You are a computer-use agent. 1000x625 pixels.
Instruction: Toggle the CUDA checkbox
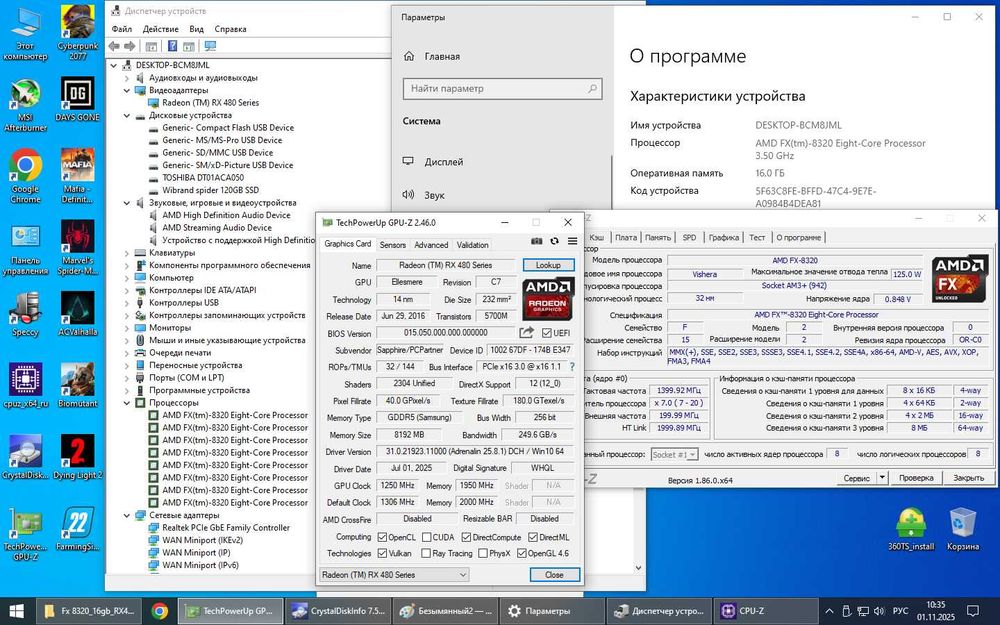[x=426, y=537]
